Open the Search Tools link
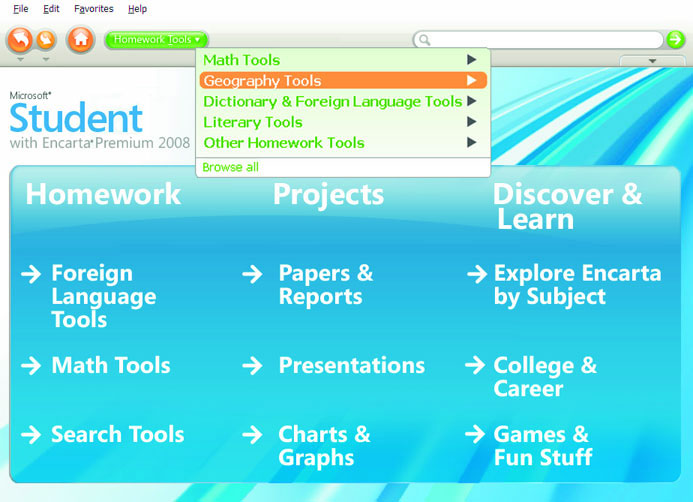The image size is (693, 502). pyautogui.click(x=118, y=434)
